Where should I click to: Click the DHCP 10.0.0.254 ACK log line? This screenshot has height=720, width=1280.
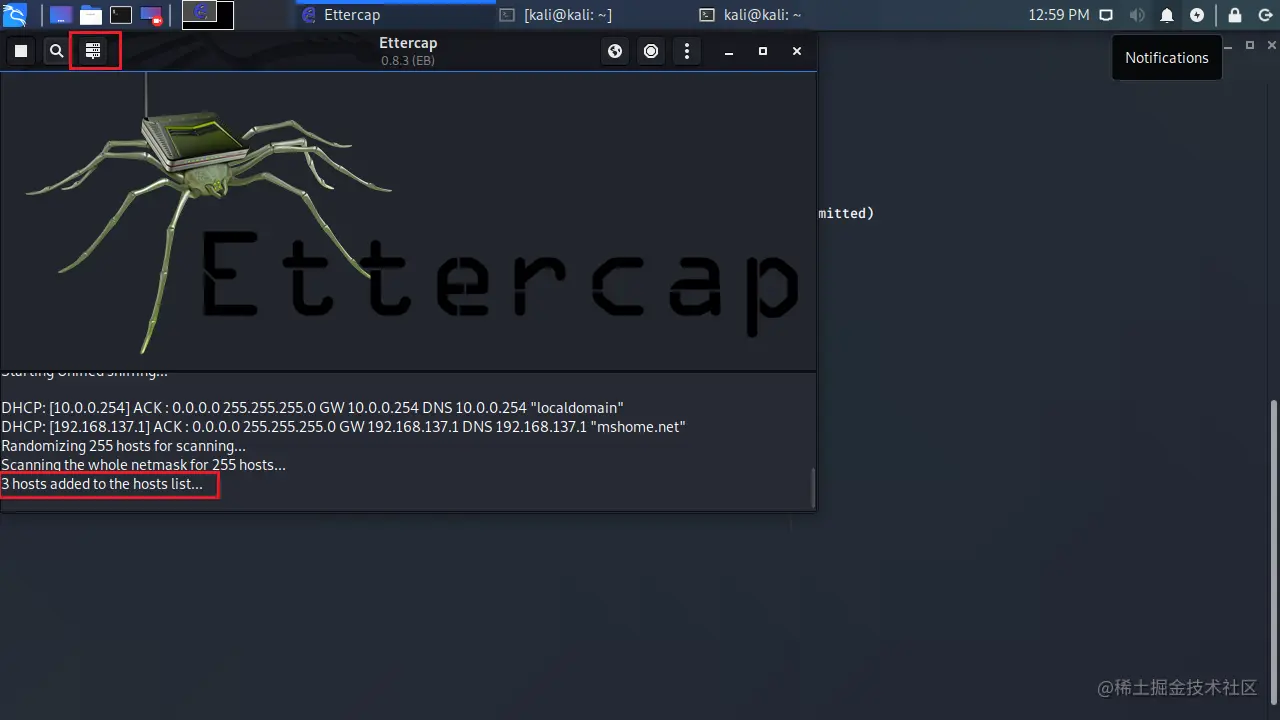[312, 408]
